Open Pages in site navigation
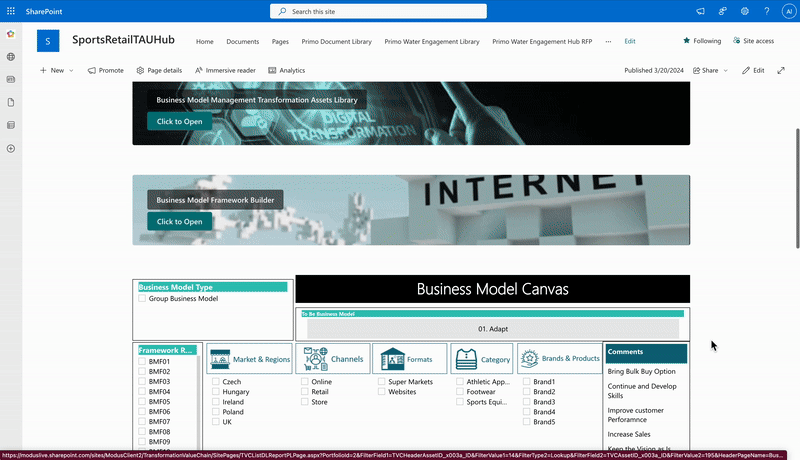 point(280,41)
